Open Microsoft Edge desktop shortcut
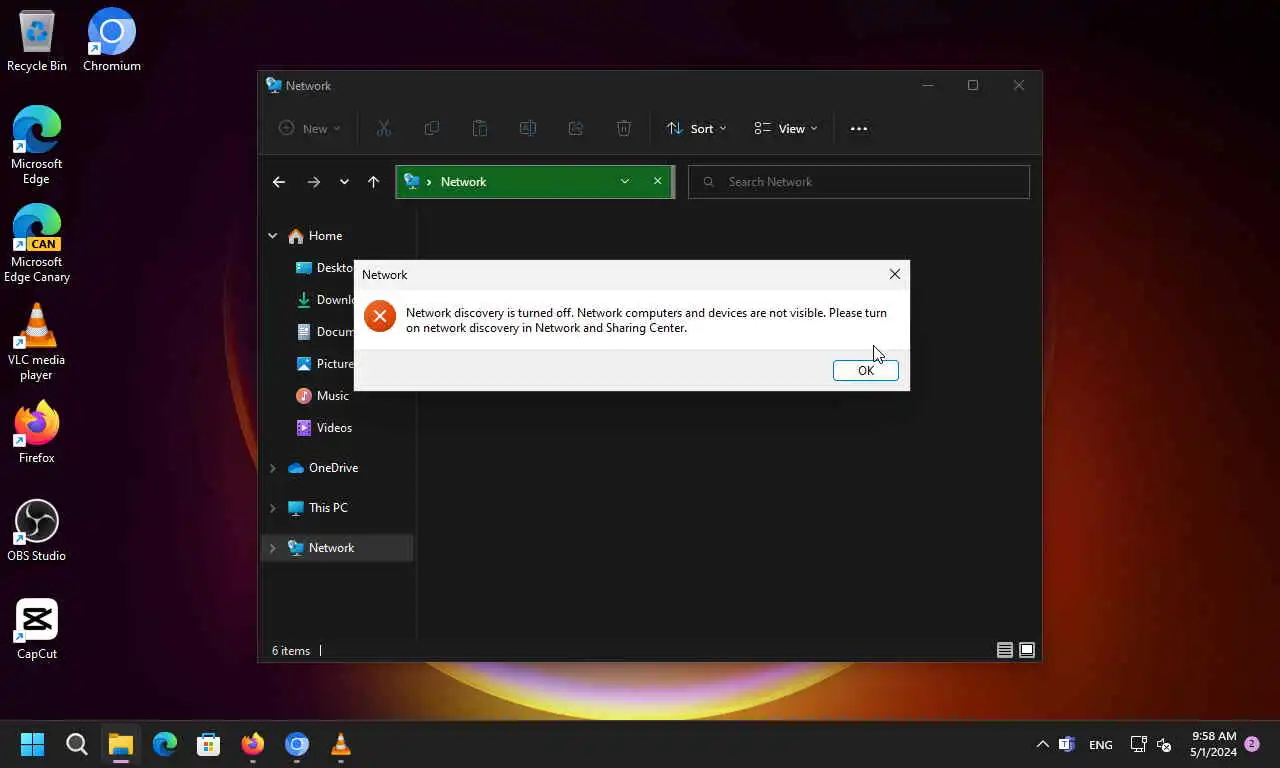The width and height of the screenshot is (1280, 768). pos(37,146)
